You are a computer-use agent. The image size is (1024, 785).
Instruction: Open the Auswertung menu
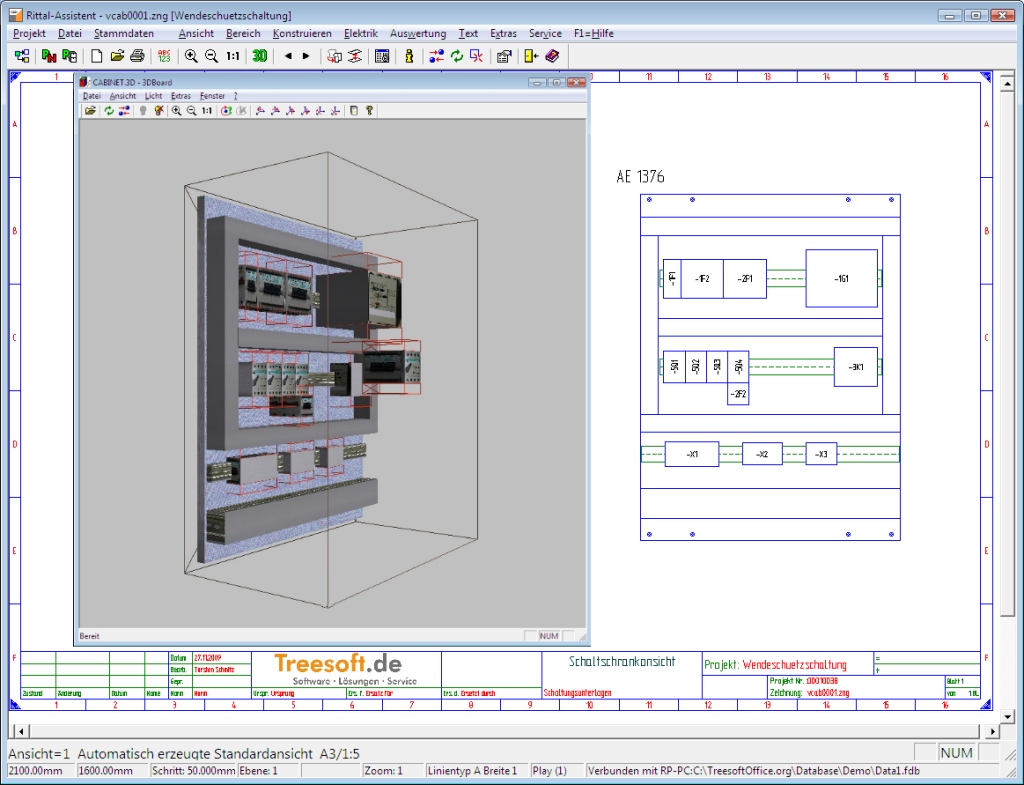pyautogui.click(x=418, y=33)
